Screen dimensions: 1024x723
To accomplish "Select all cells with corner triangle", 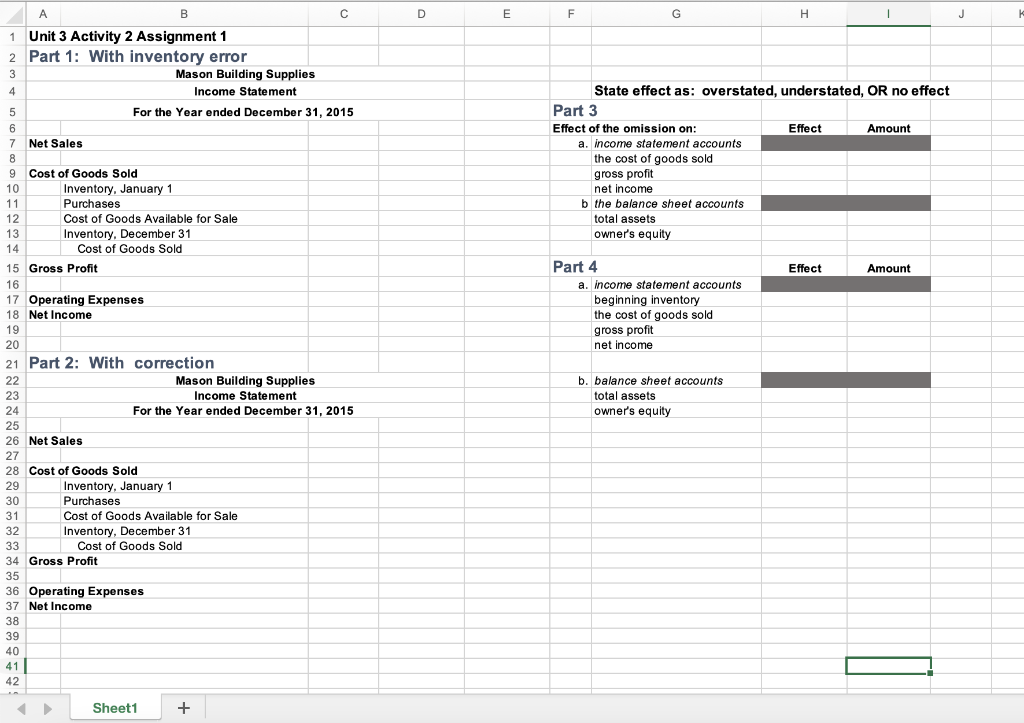I will pos(12,14).
